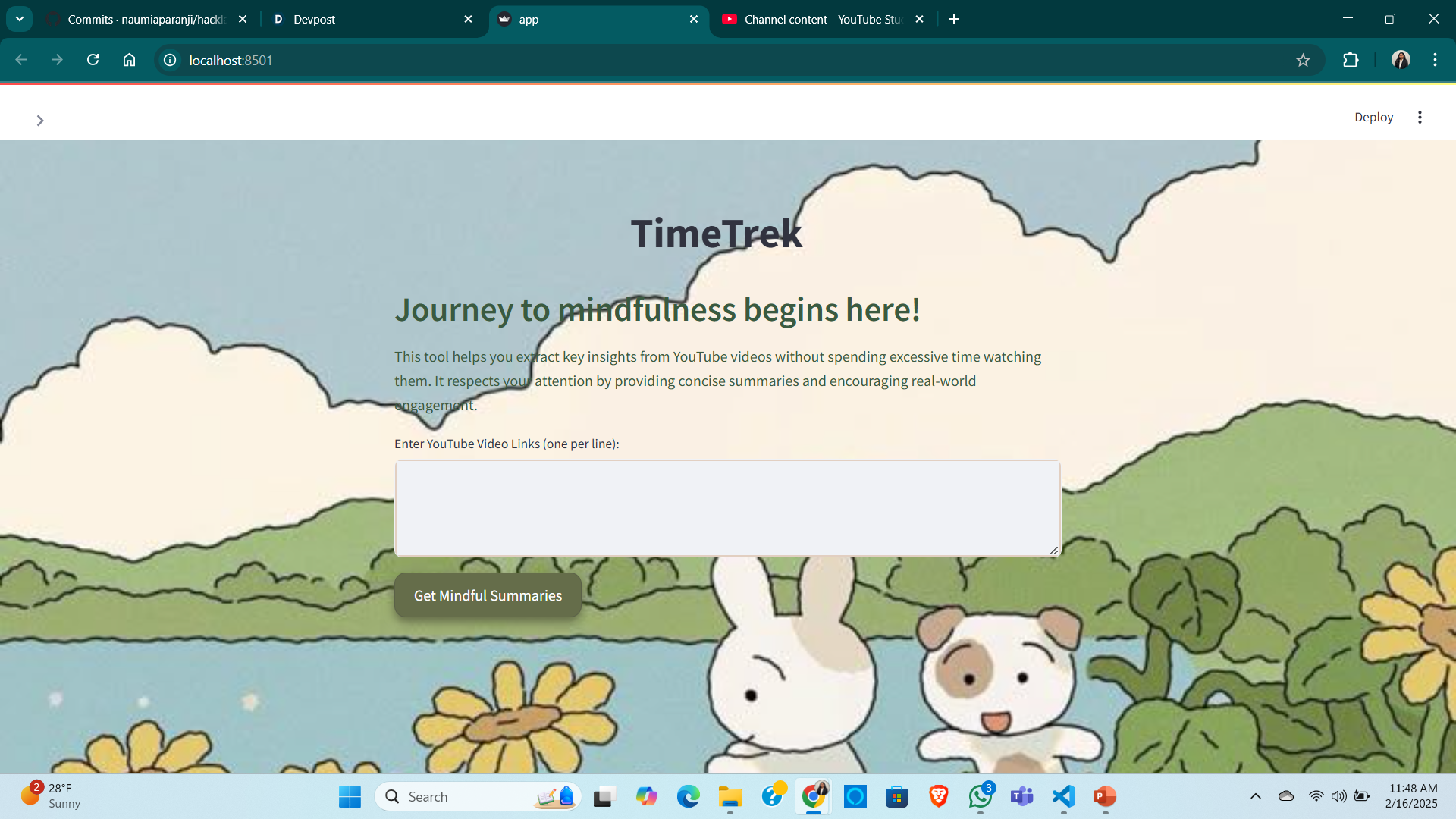
Task: Focus the YouTube video links text area
Action: (x=726, y=508)
